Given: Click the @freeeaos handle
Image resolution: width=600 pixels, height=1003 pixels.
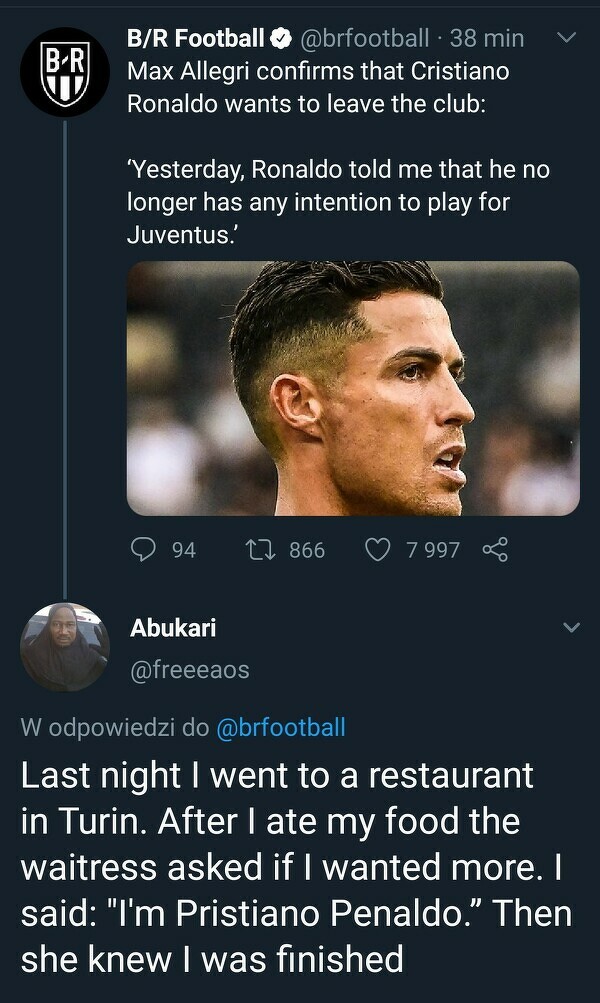Looking at the screenshot, I should click(x=189, y=670).
